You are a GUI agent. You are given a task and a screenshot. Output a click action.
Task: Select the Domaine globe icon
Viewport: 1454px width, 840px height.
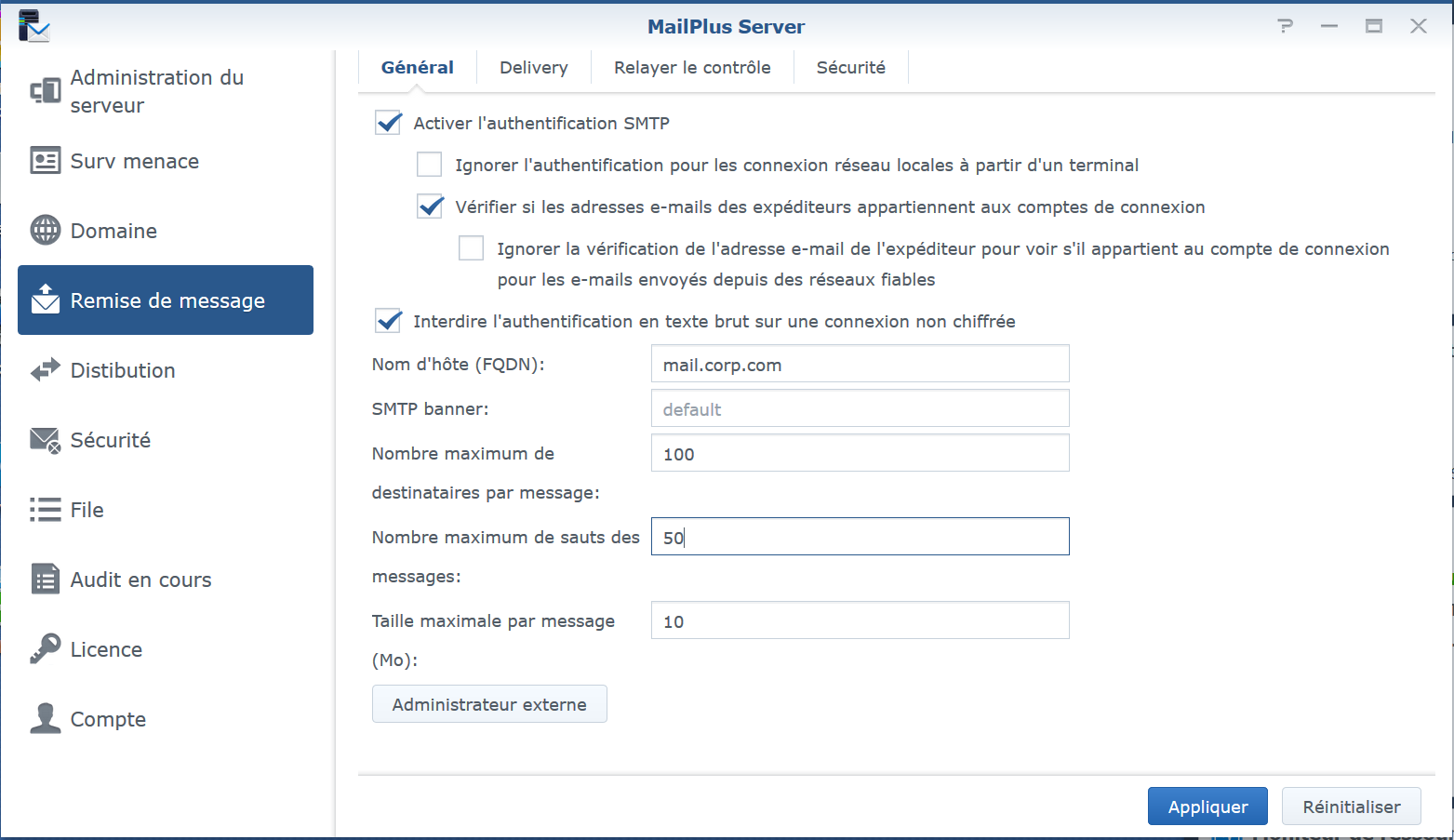coord(45,230)
